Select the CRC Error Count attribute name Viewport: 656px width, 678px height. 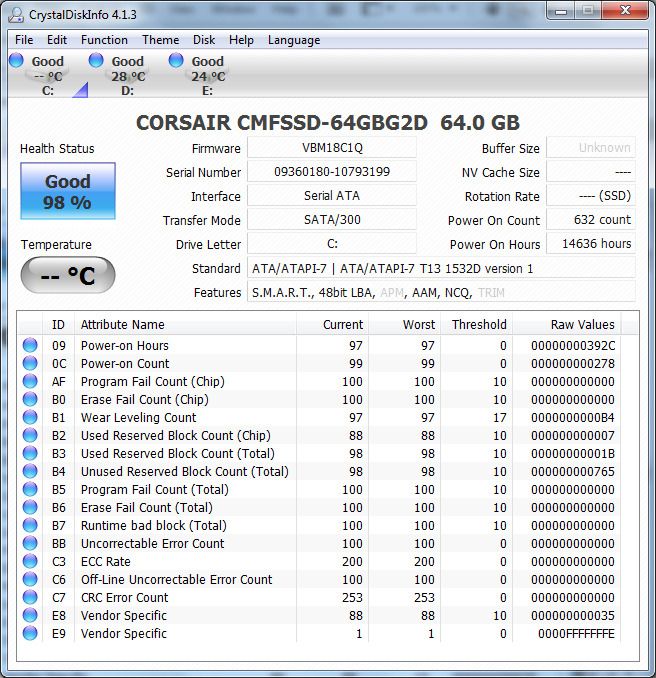click(125, 597)
